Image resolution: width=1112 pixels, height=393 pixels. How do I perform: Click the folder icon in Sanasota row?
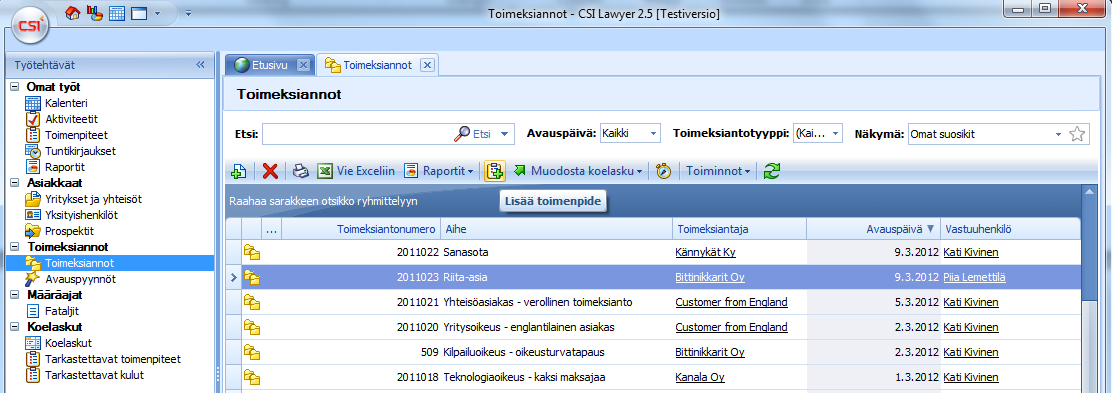pos(252,252)
